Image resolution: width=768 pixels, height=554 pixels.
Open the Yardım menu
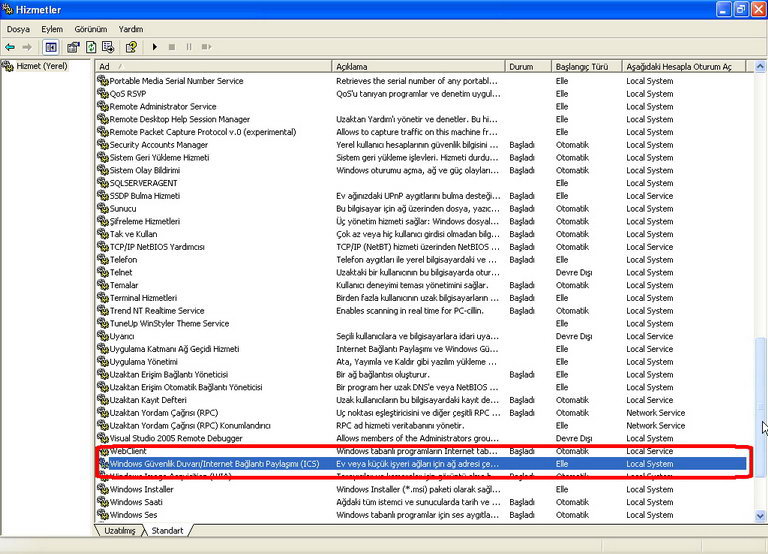click(131, 29)
